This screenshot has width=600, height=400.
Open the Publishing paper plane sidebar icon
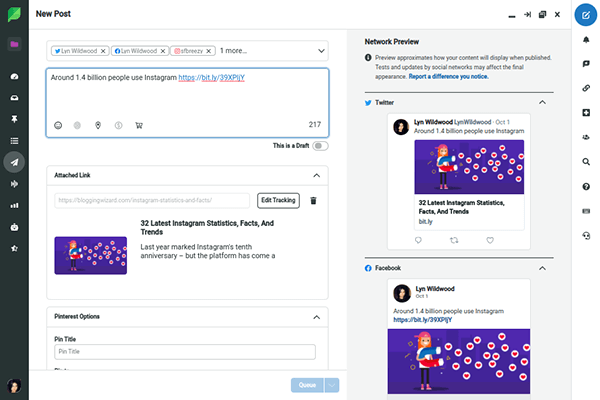click(x=14, y=161)
